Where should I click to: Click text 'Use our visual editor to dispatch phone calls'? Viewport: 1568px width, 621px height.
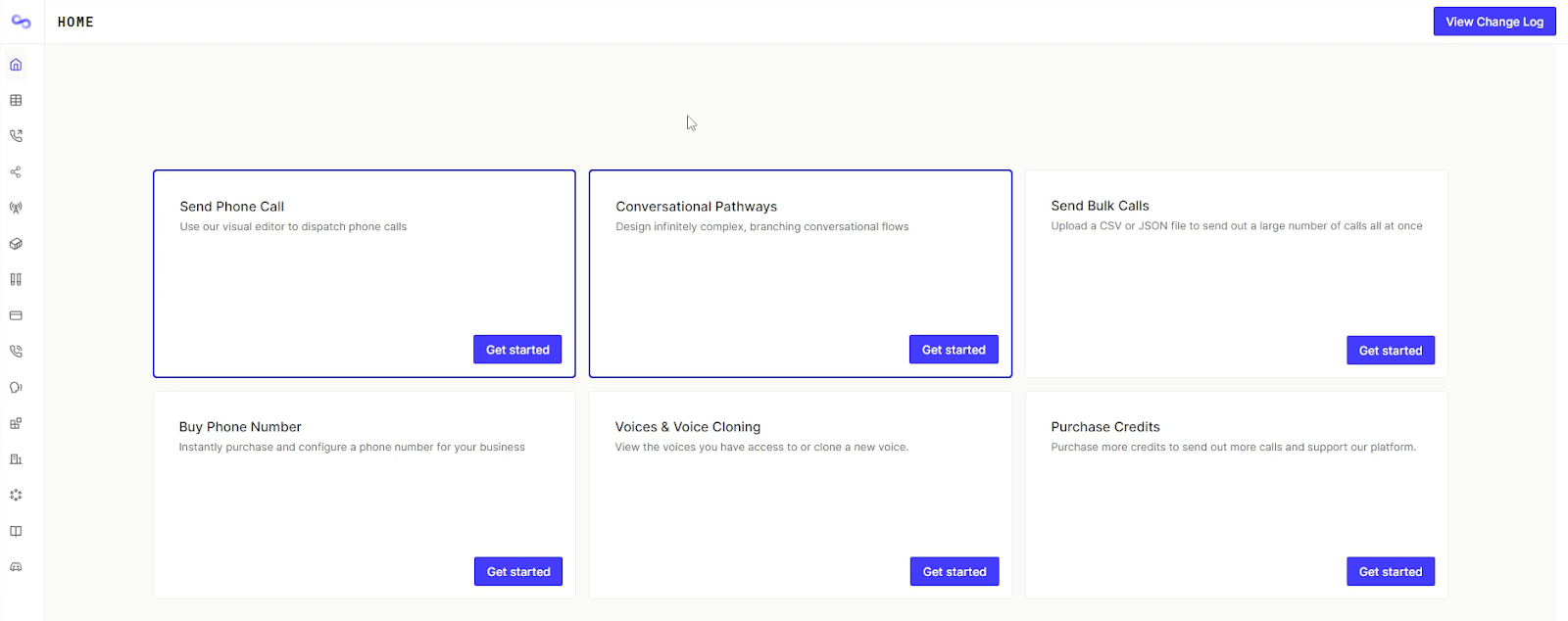pyautogui.click(x=293, y=227)
